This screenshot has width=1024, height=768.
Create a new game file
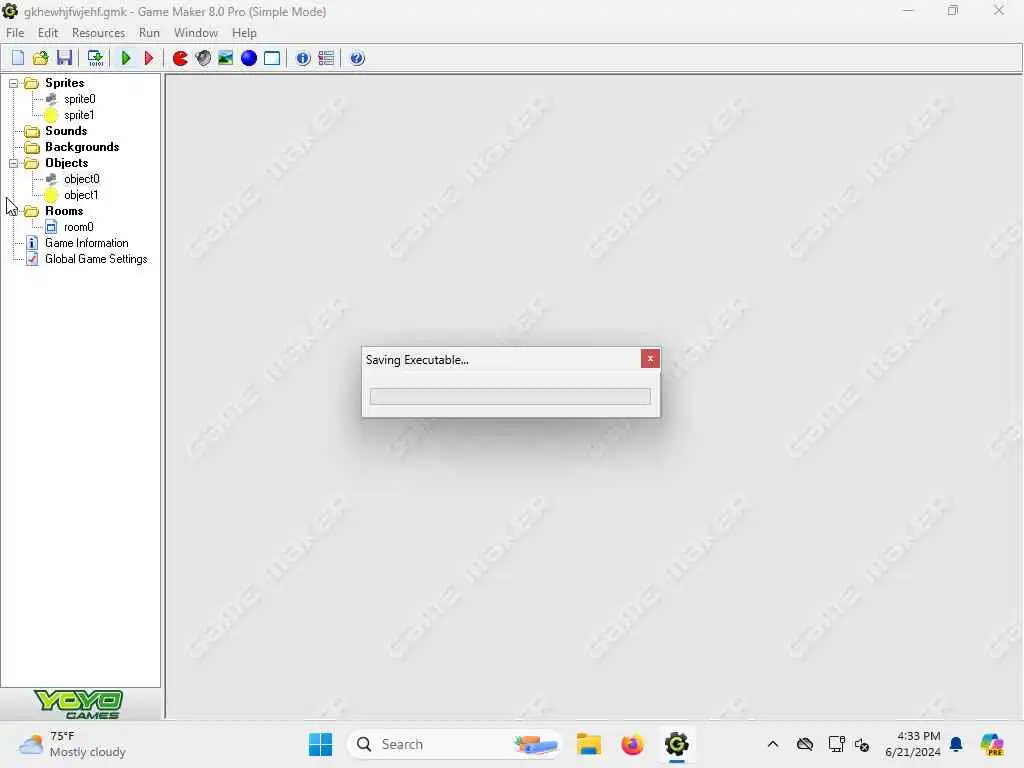pyautogui.click(x=18, y=58)
